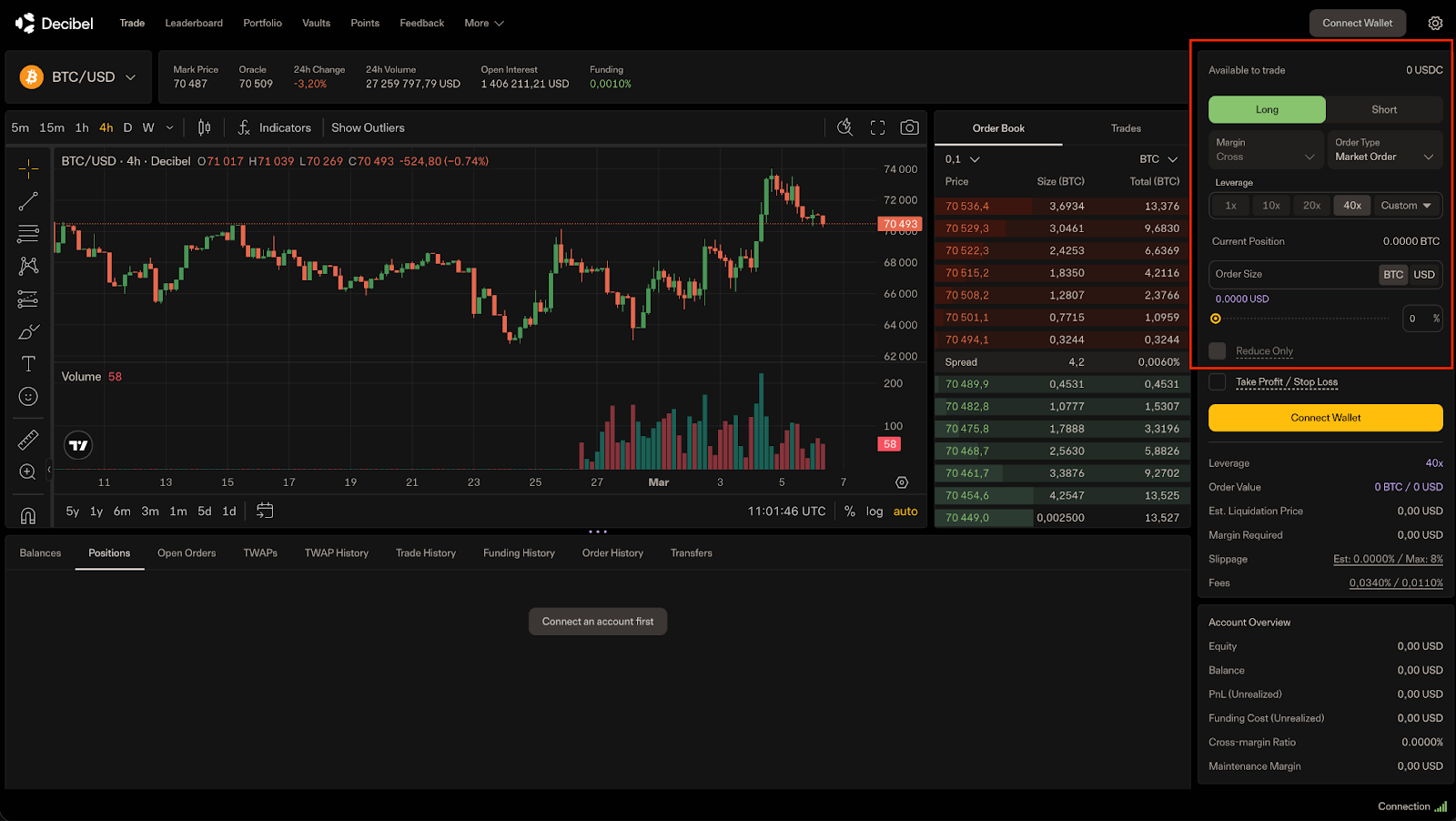1456x821 pixels.
Task: Click the Bitcoin coin icon
Action: click(x=32, y=77)
